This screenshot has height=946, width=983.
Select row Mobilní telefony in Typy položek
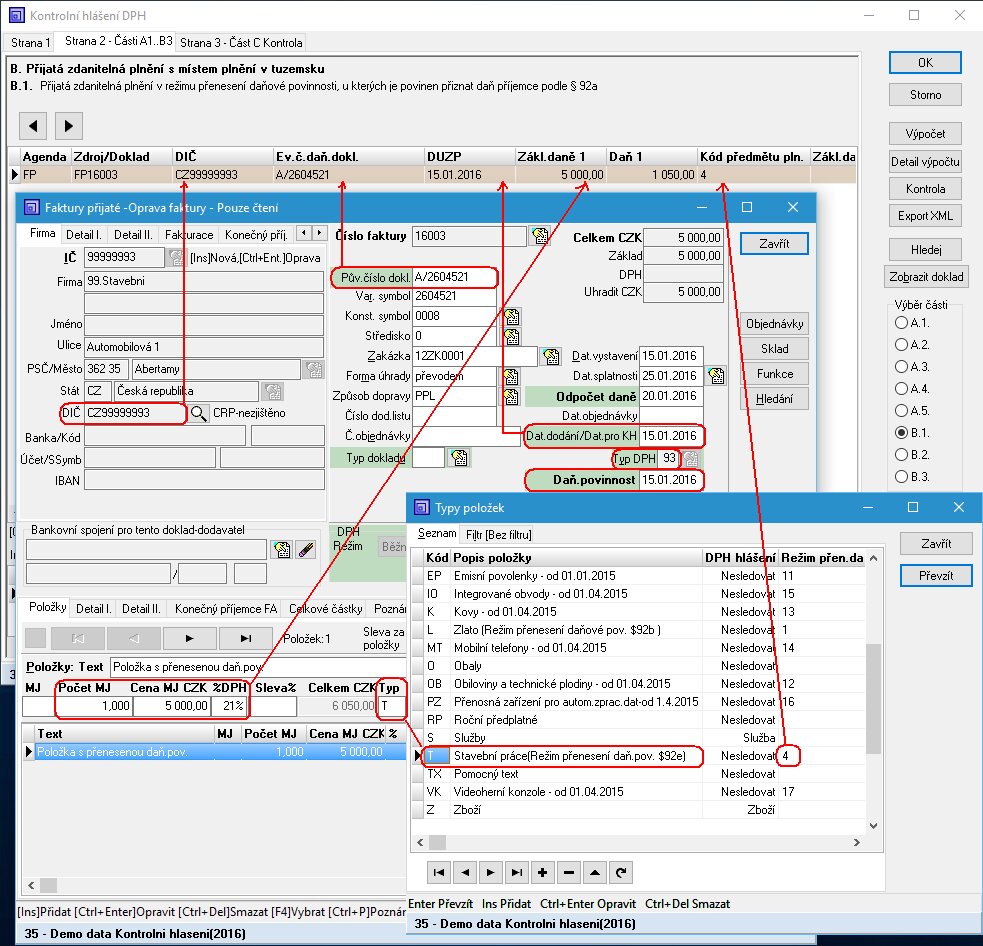(639, 648)
